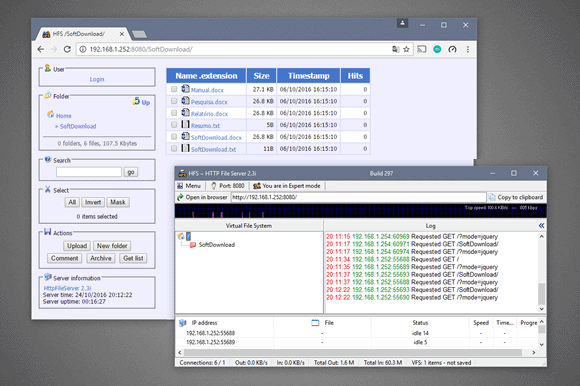Click the Resumo.txt text file icon
Viewport: 580px width, 386px height.
click(185, 124)
